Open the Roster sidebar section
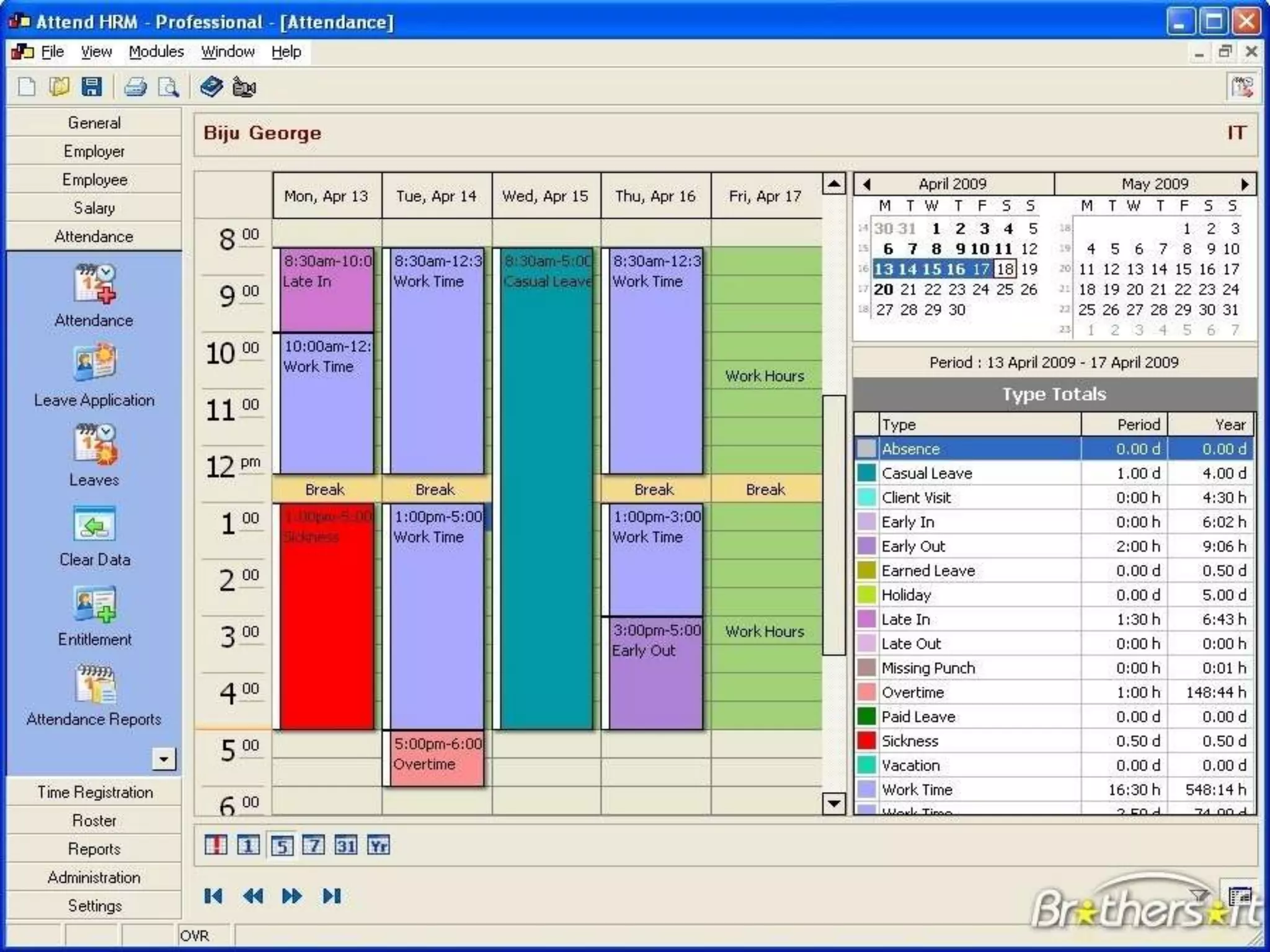This screenshot has width=1270, height=952. pos(94,821)
